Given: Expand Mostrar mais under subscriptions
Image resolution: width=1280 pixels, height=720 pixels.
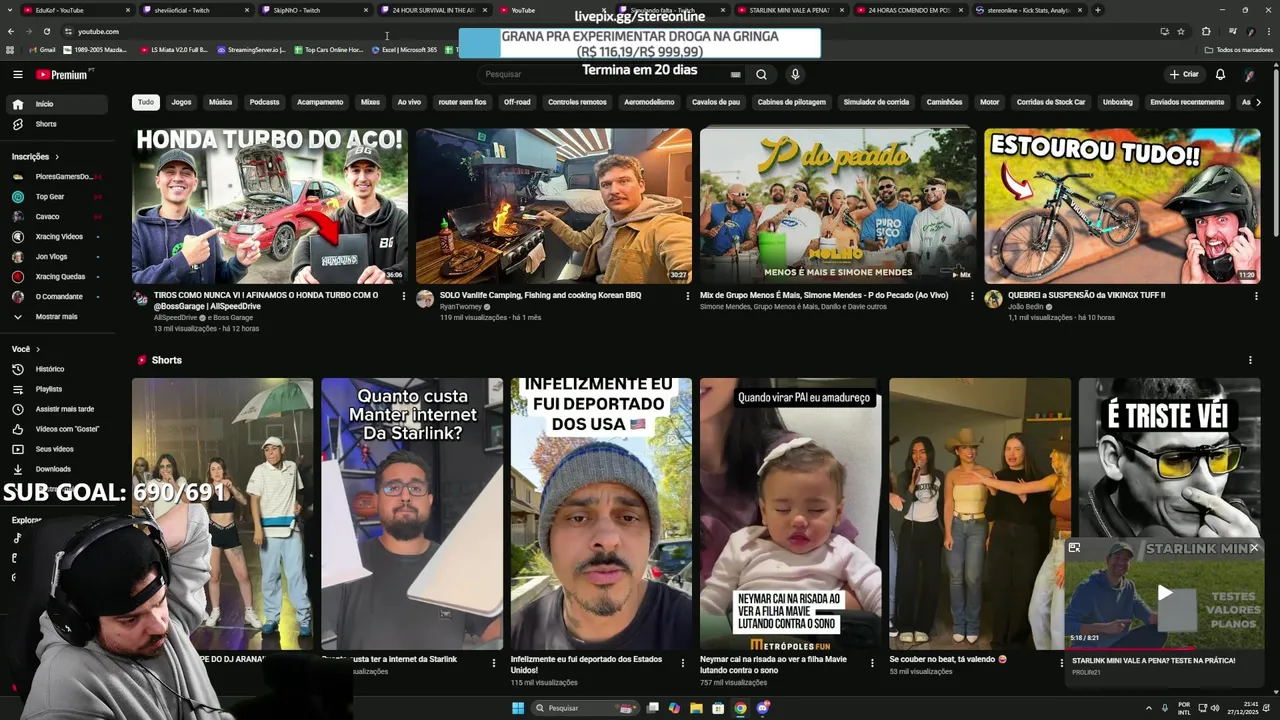Looking at the screenshot, I should coord(58,317).
